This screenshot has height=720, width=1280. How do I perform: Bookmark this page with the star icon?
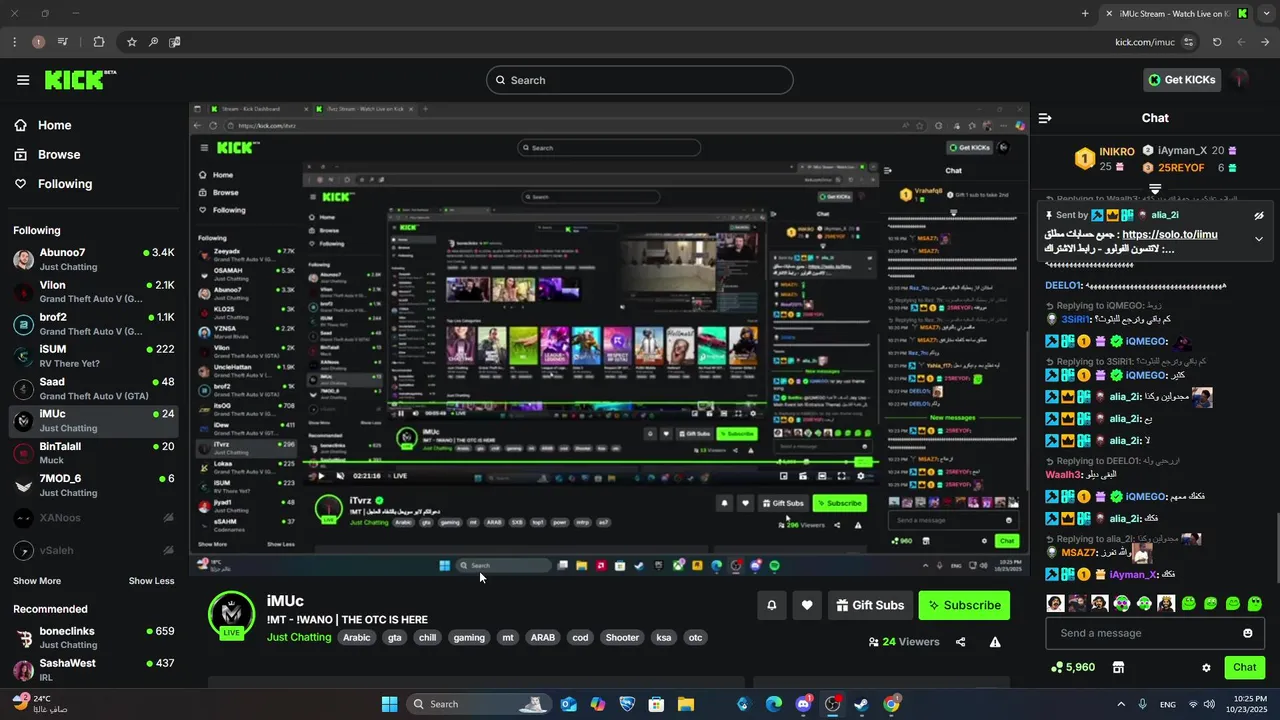click(132, 42)
